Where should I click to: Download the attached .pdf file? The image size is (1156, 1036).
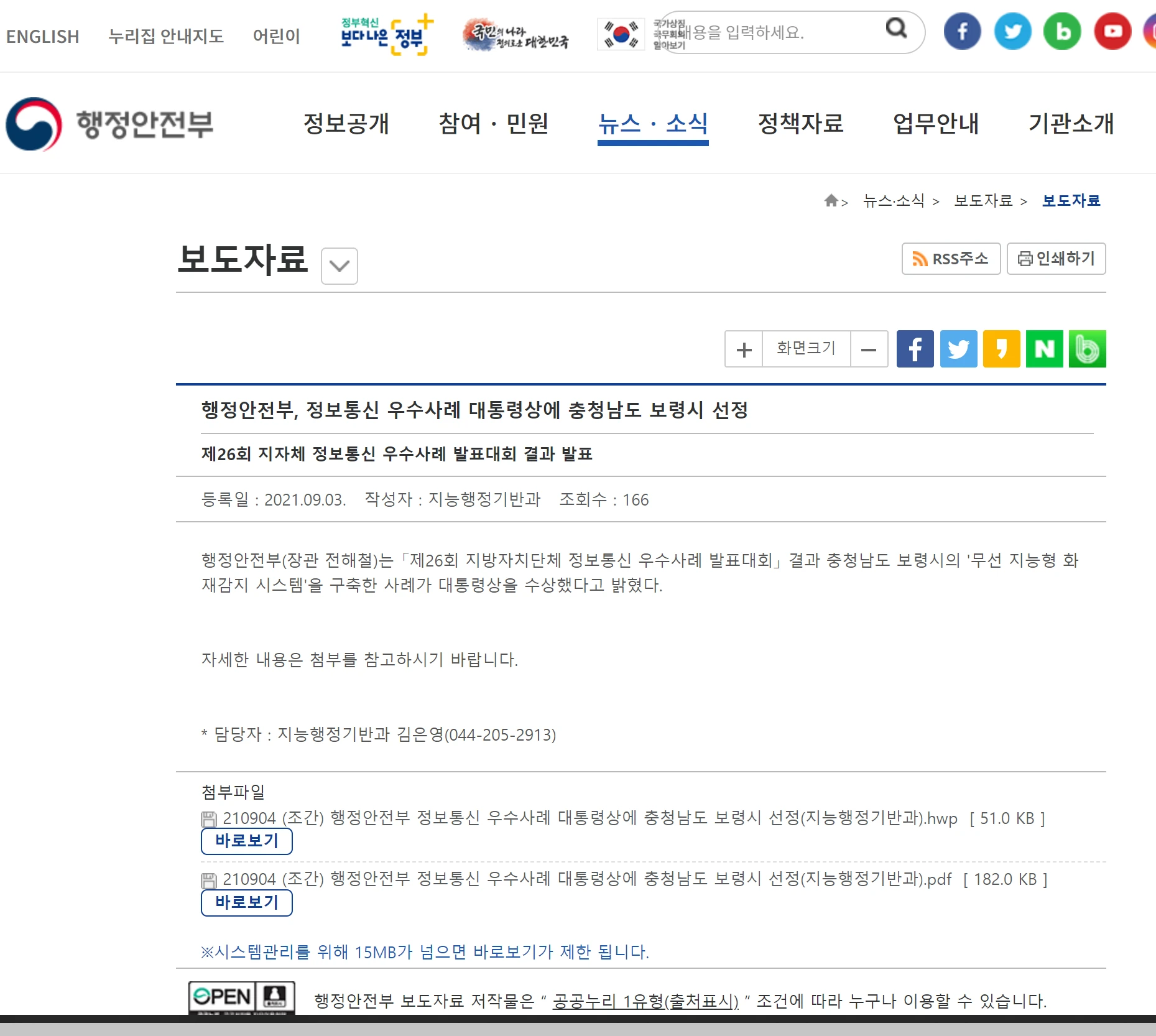point(586,879)
